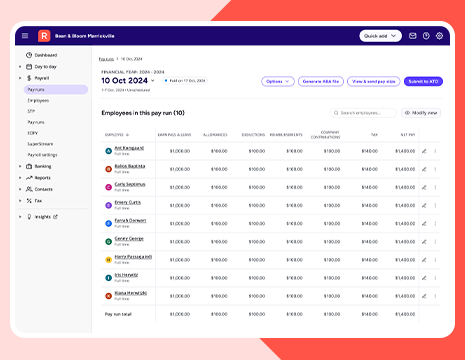465x360 pixels.
Task: Open Iris Herwitz employee link
Action: click(x=126, y=275)
